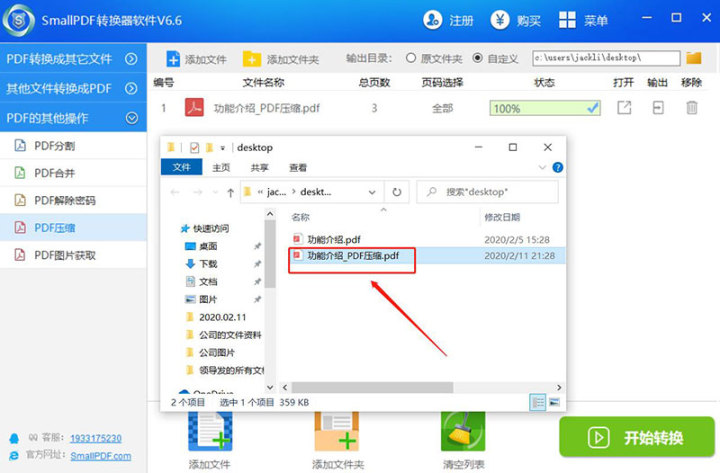Open the 注册 register icon
Image resolution: width=720 pixels, height=473 pixels.
(432, 20)
